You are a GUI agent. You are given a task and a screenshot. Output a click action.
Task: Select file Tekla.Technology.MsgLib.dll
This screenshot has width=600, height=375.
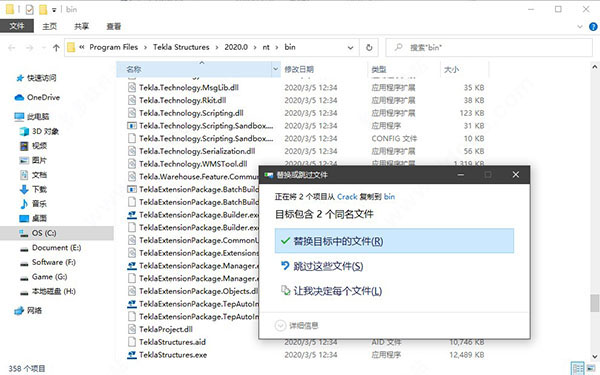point(189,88)
